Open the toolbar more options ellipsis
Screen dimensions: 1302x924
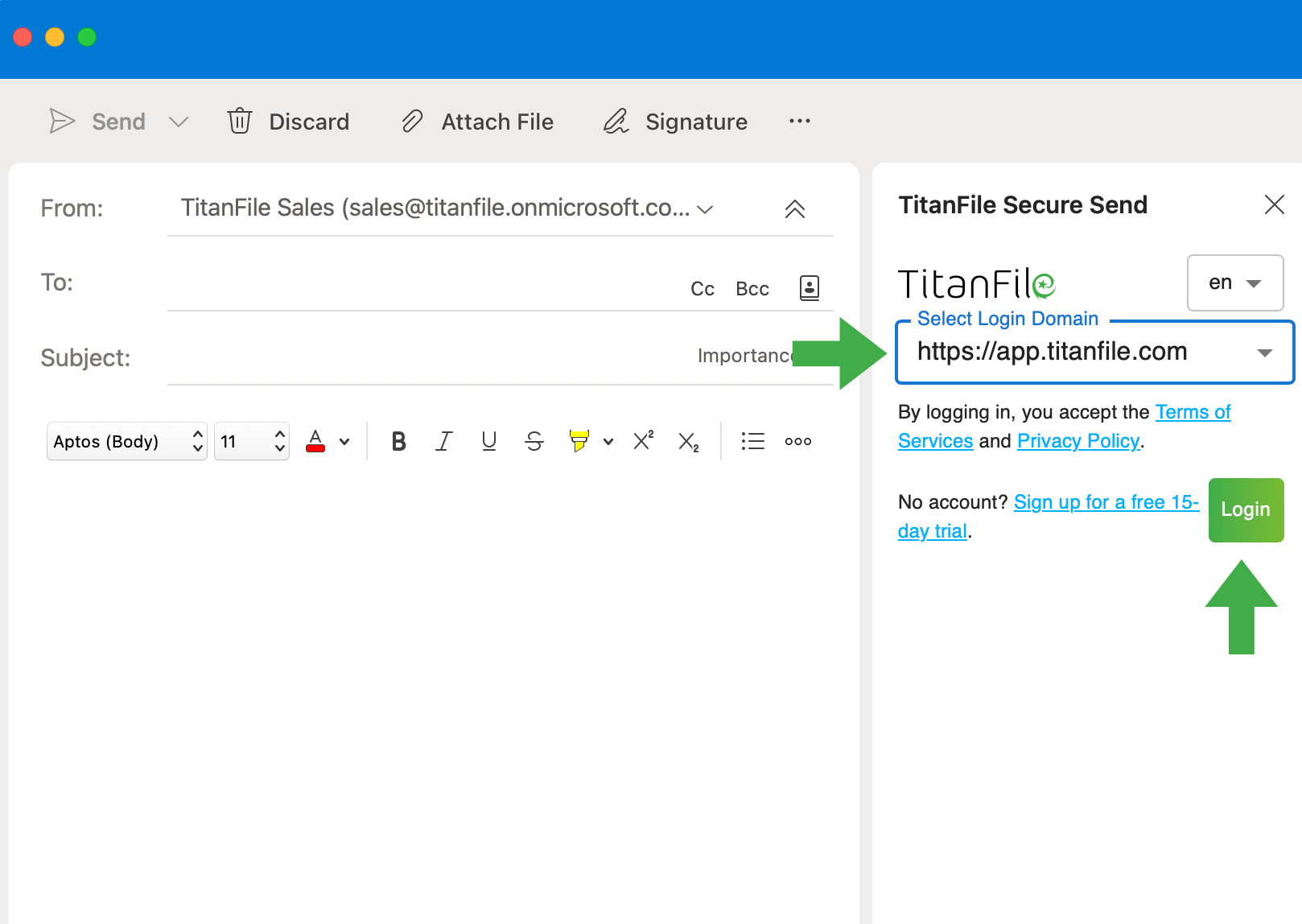point(800,121)
